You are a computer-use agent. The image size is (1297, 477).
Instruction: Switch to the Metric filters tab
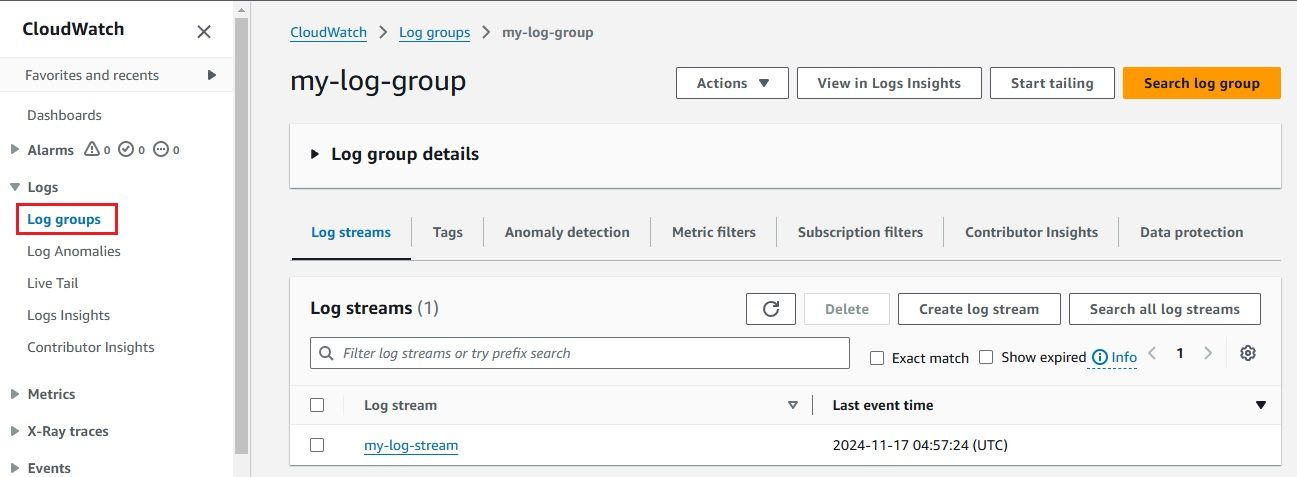coord(713,232)
